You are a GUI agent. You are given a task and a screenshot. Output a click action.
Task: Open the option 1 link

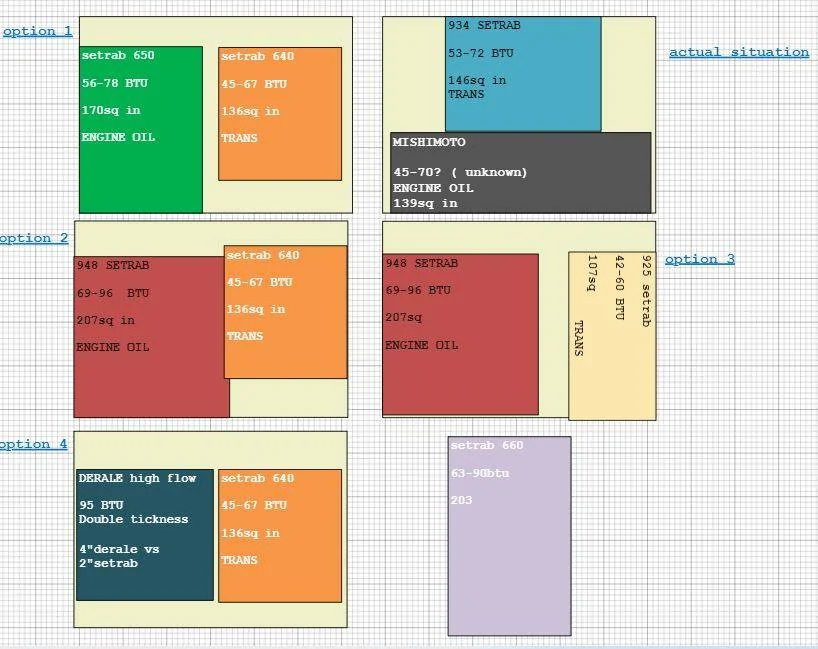(38, 31)
